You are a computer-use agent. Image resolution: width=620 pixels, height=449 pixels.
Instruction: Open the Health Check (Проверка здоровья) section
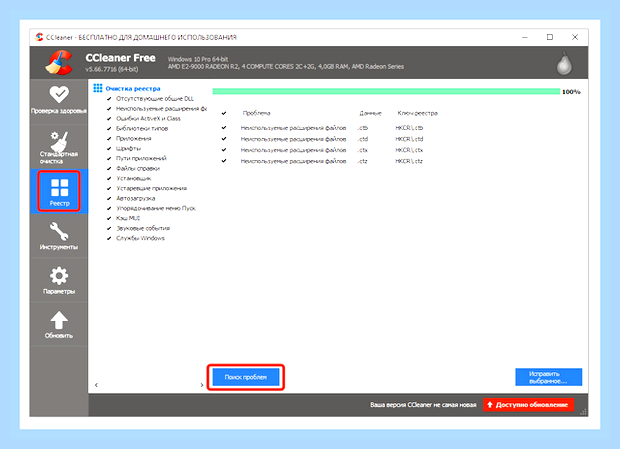(x=59, y=100)
